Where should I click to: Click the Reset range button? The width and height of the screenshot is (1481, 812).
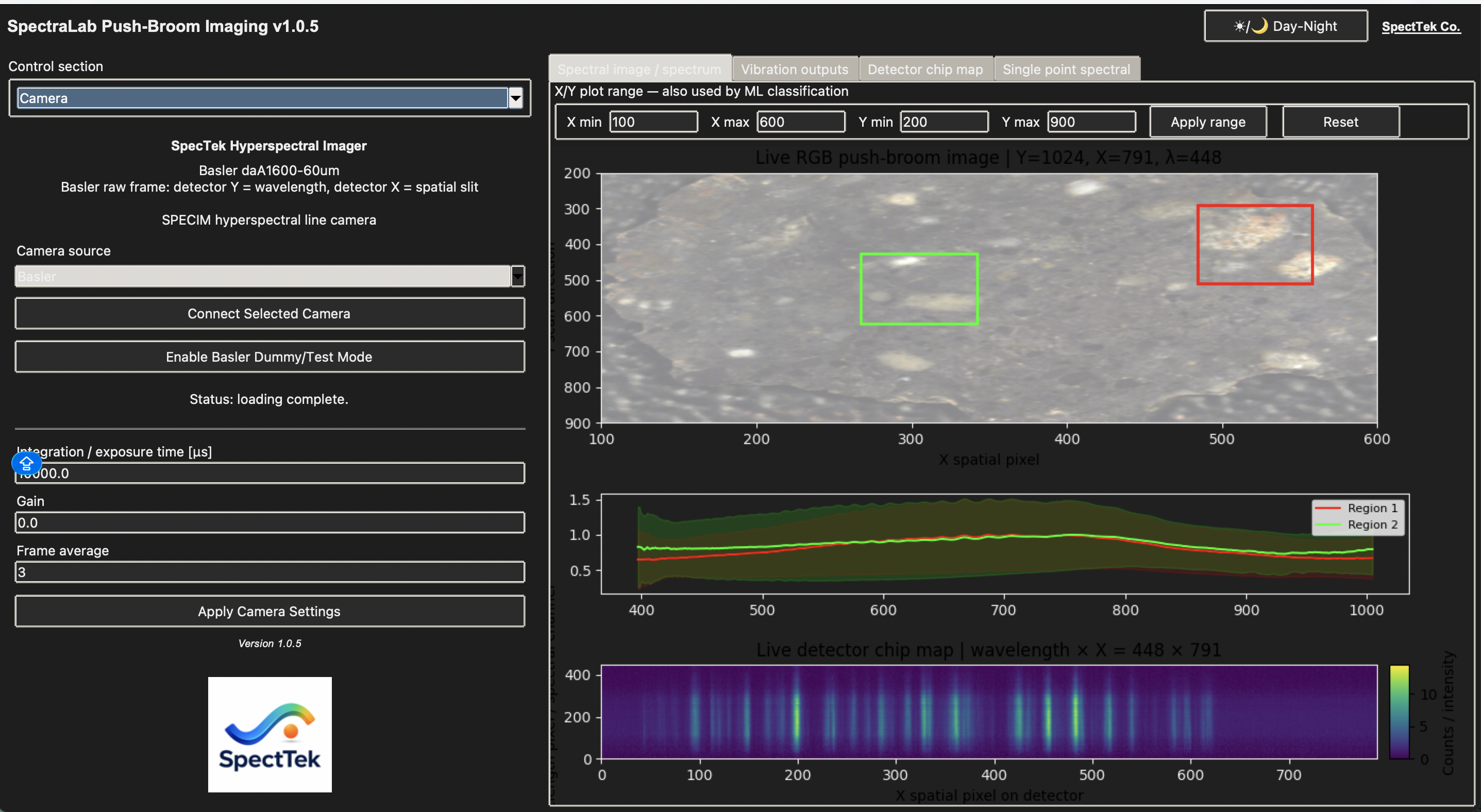[1340, 122]
